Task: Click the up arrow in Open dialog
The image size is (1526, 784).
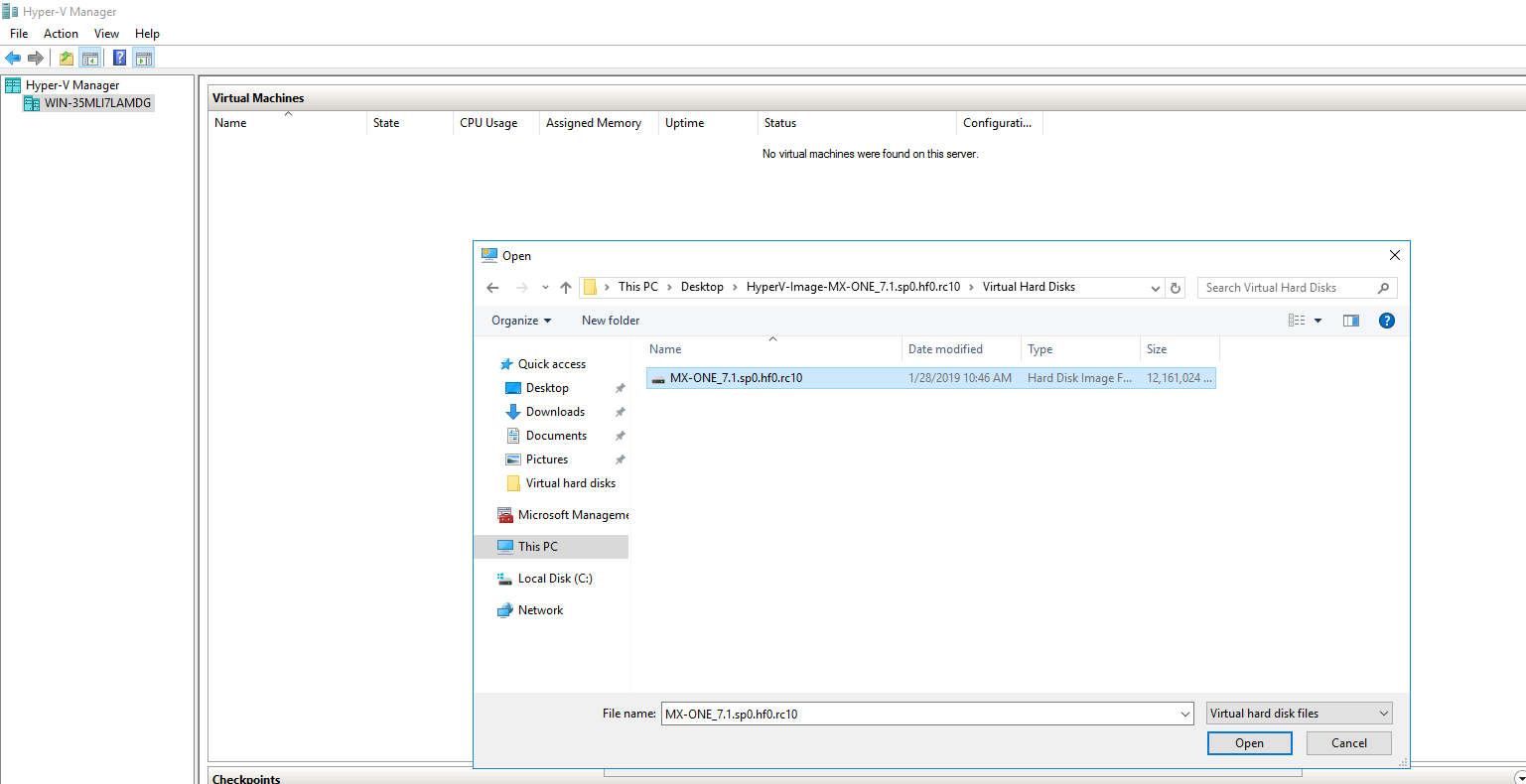Action: click(x=566, y=288)
